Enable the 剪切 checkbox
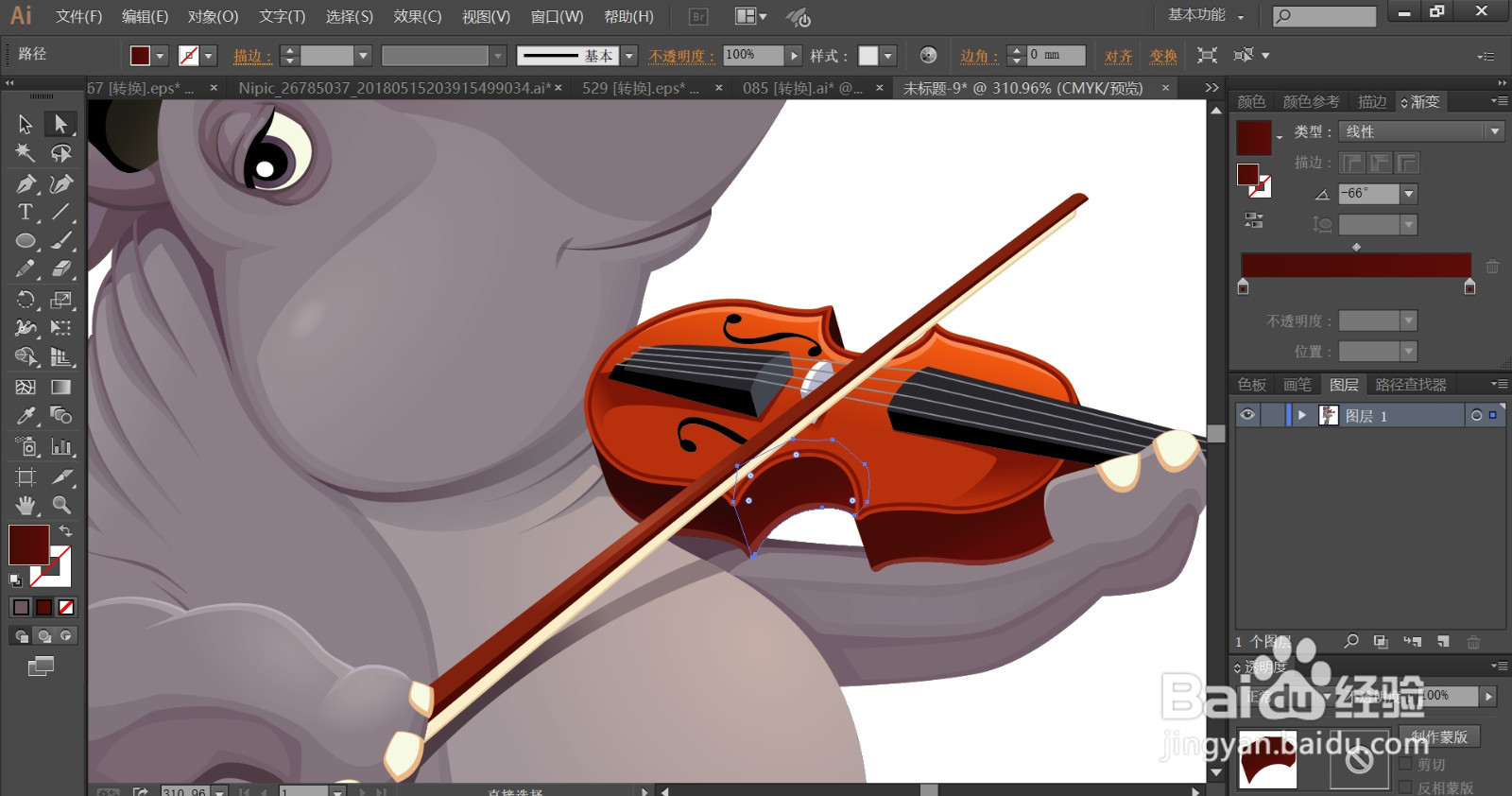The height and width of the screenshot is (796, 1512). (1405, 764)
